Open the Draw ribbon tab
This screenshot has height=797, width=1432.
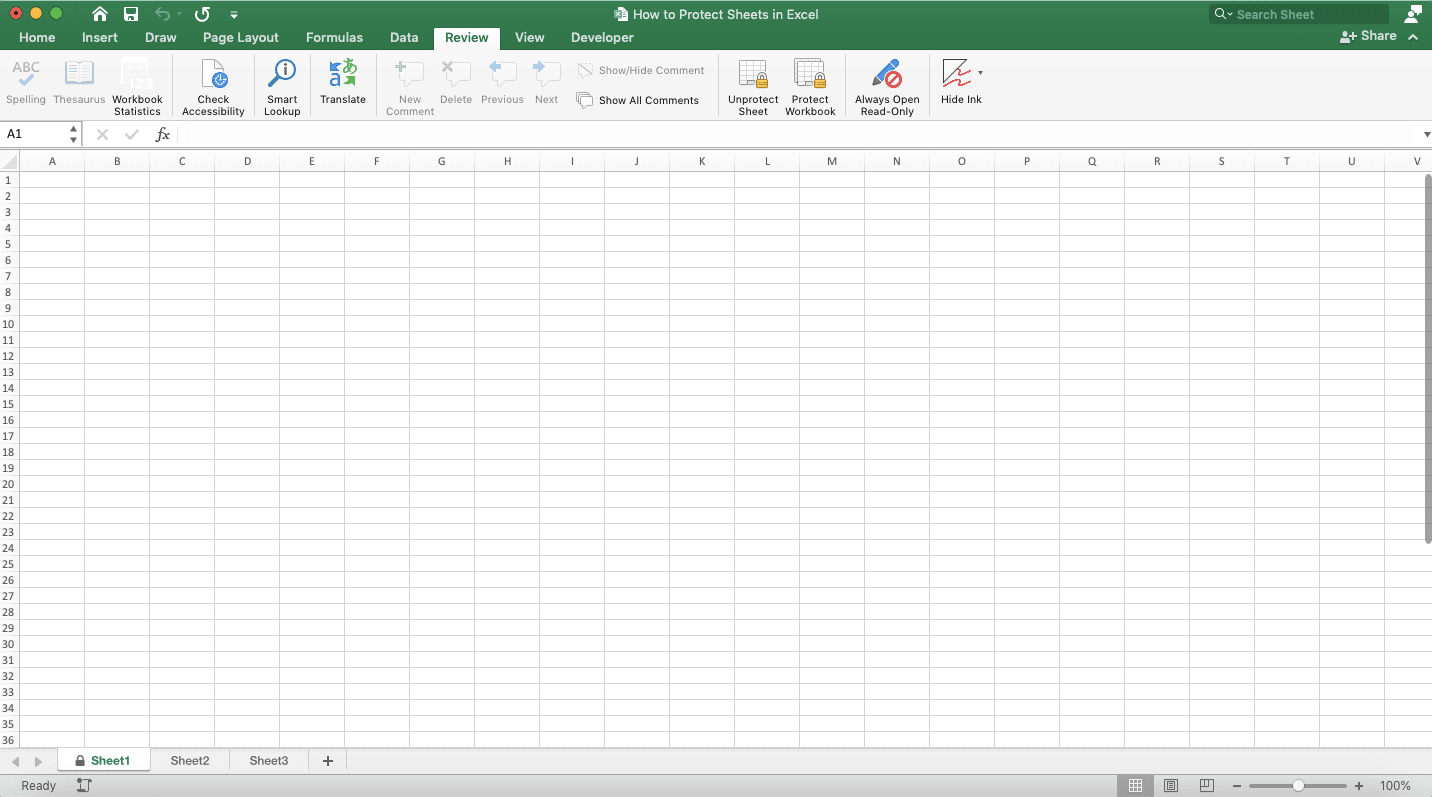[160, 38]
